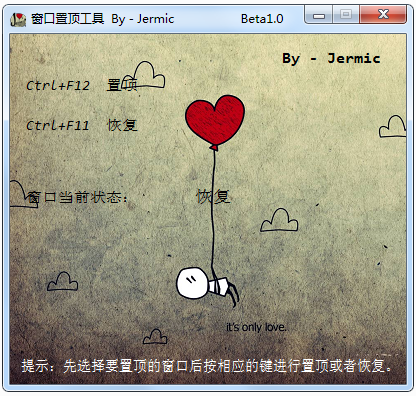Click the 提示 hint text at bottom
The width and height of the screenshot is (416, 396).
tap(207, 366)
